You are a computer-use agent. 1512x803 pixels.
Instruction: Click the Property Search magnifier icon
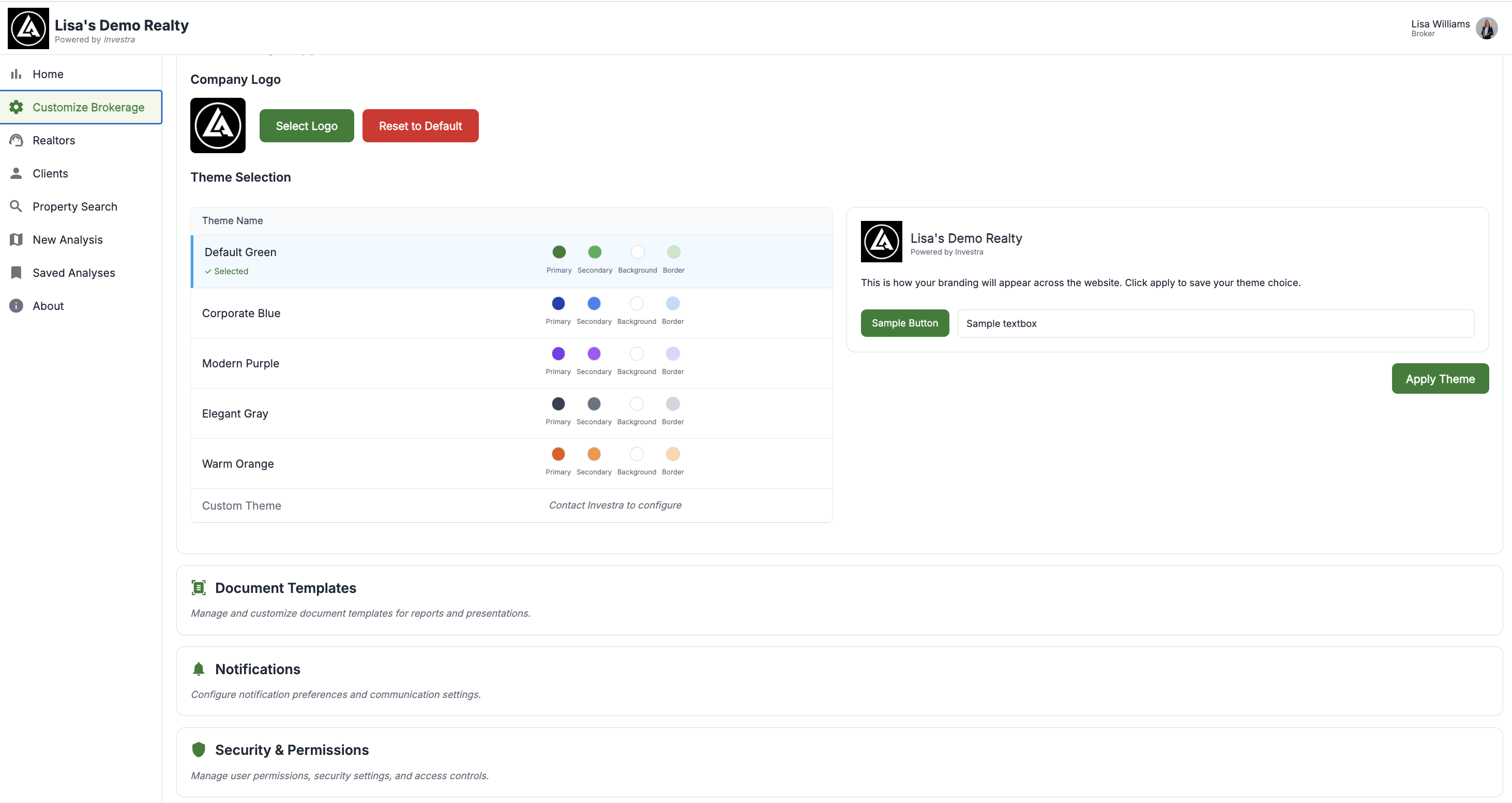point(17,206)
